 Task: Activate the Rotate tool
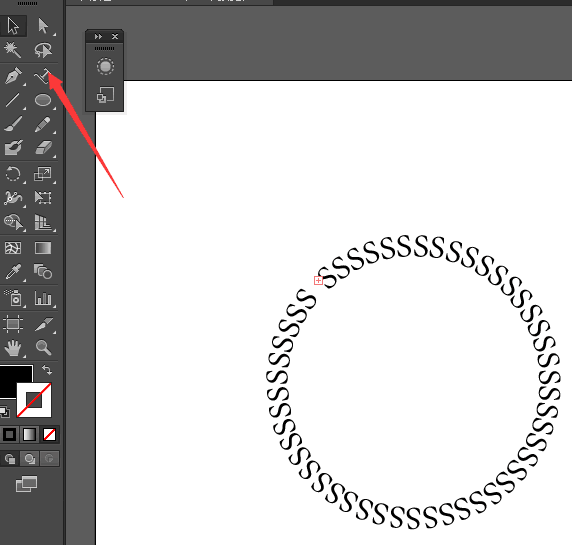pyautogui.click(x=13, y=174)
